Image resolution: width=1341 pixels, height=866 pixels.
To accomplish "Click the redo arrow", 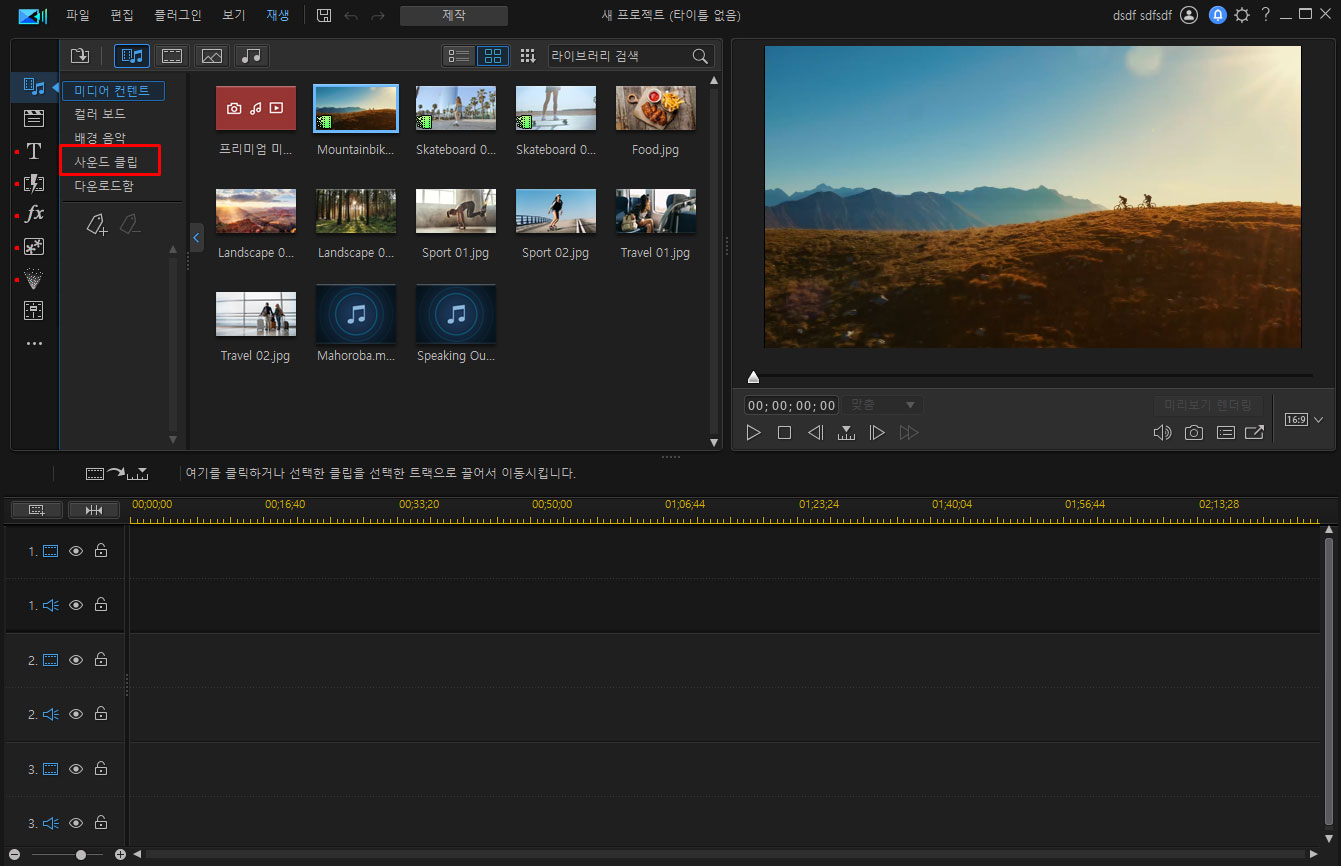I will pos(377,16).
